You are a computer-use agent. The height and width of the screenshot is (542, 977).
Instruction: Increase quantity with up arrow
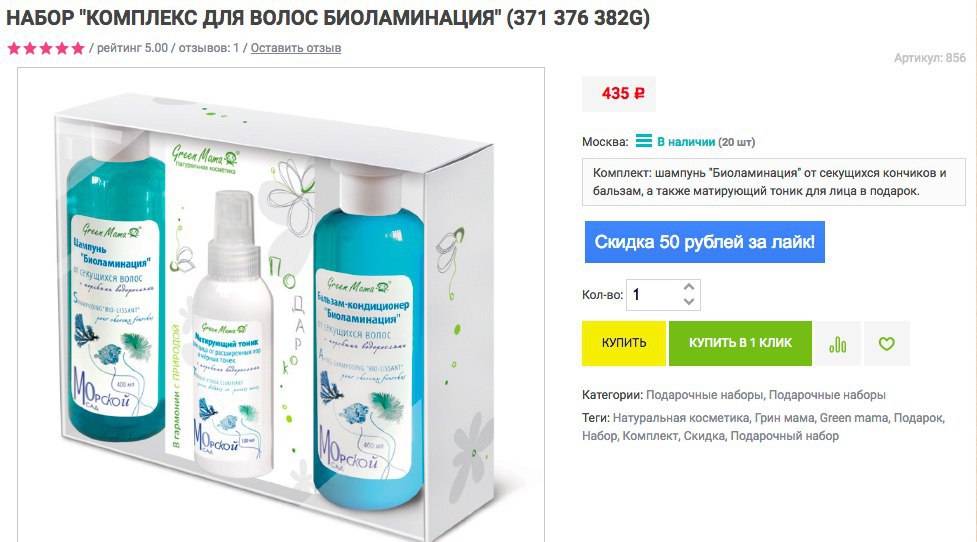point(689,287)
